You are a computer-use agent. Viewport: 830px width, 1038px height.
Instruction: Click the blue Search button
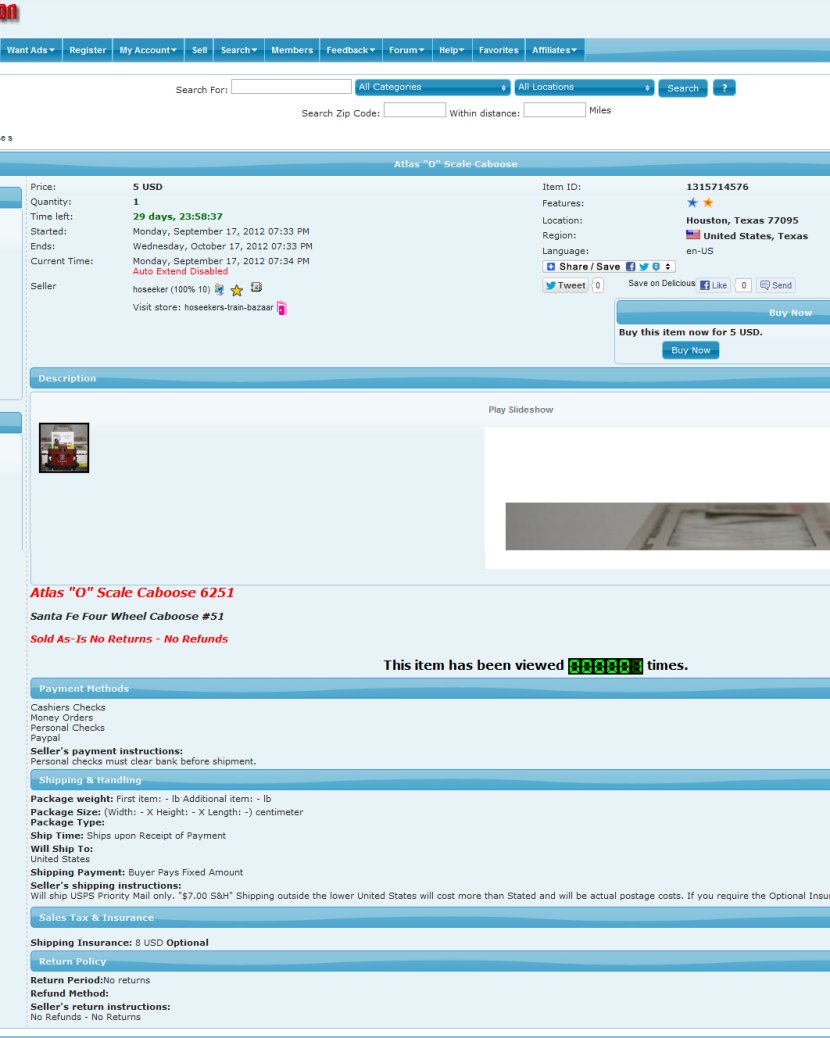(x=682, y=88)
